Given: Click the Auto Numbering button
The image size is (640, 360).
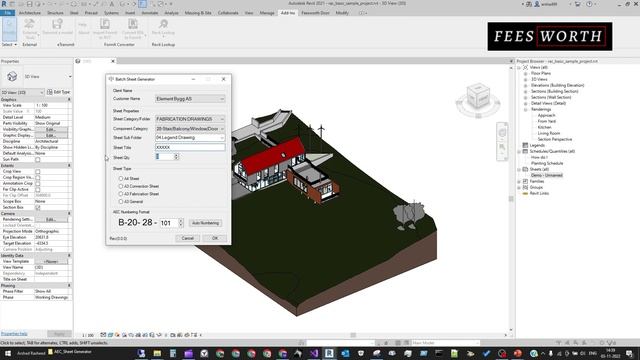Looking at the screenshot, I should pyautogui.click(x=205, y=223).
